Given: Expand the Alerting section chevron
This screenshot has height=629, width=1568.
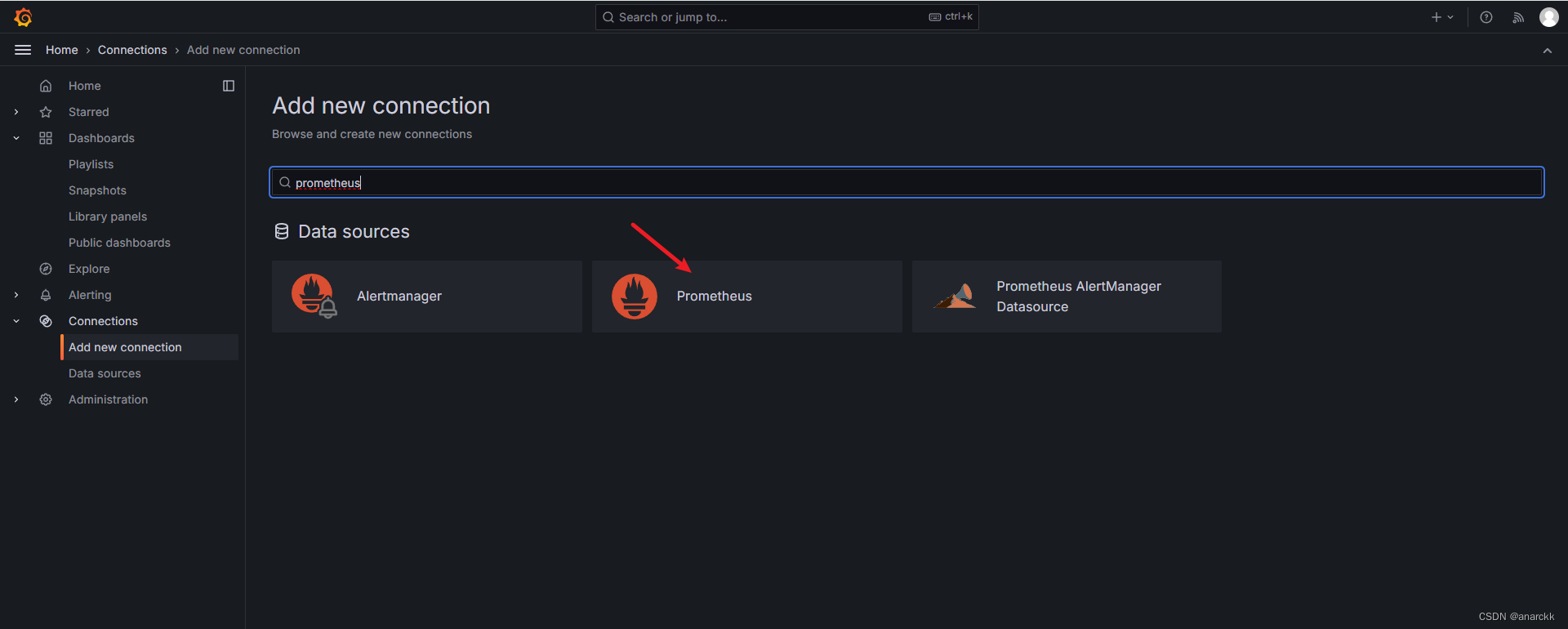Looking at the screenshot, I should click(16, 295).
